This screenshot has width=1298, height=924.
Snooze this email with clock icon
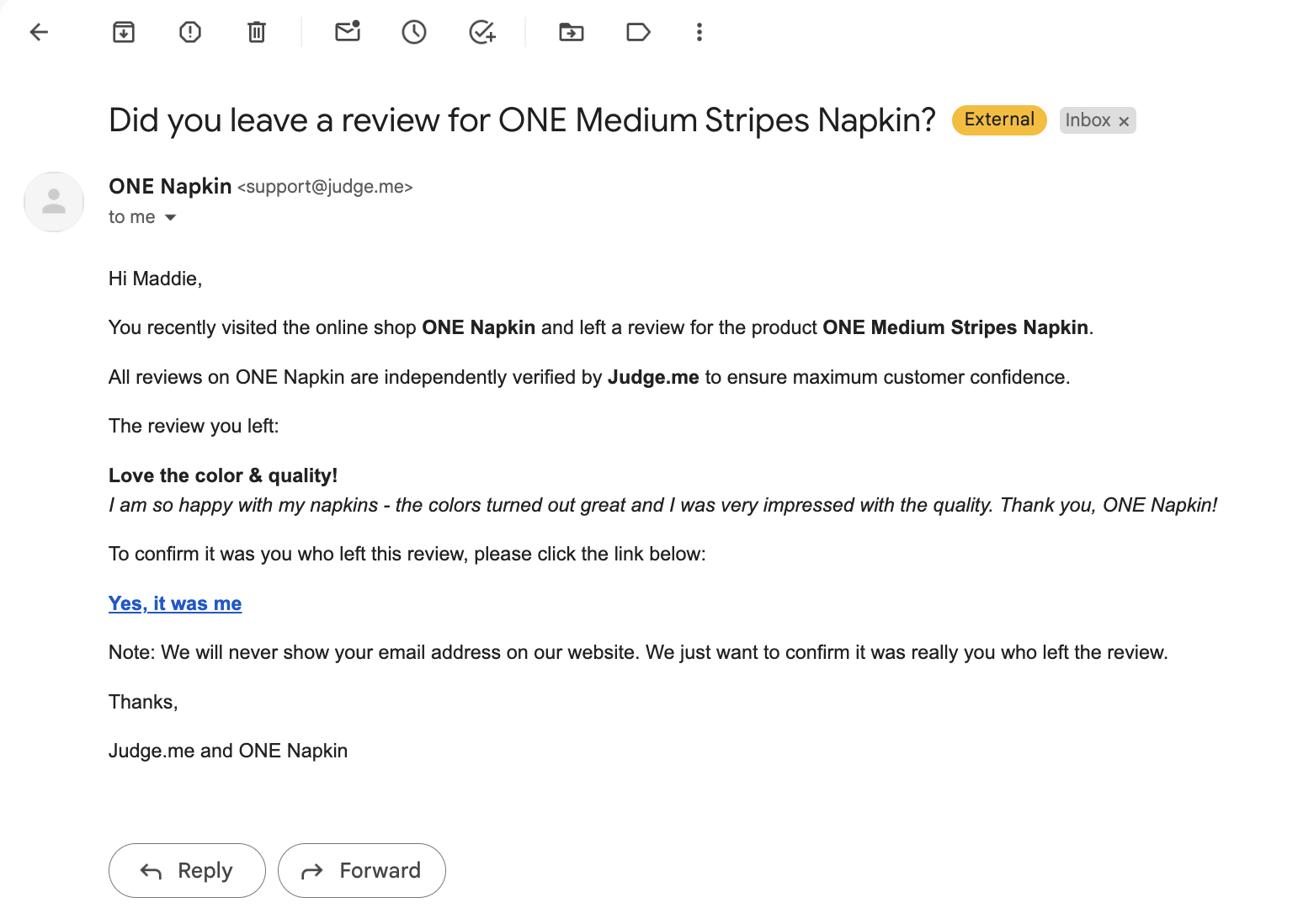pyautogui.click(x=414, y=33)
